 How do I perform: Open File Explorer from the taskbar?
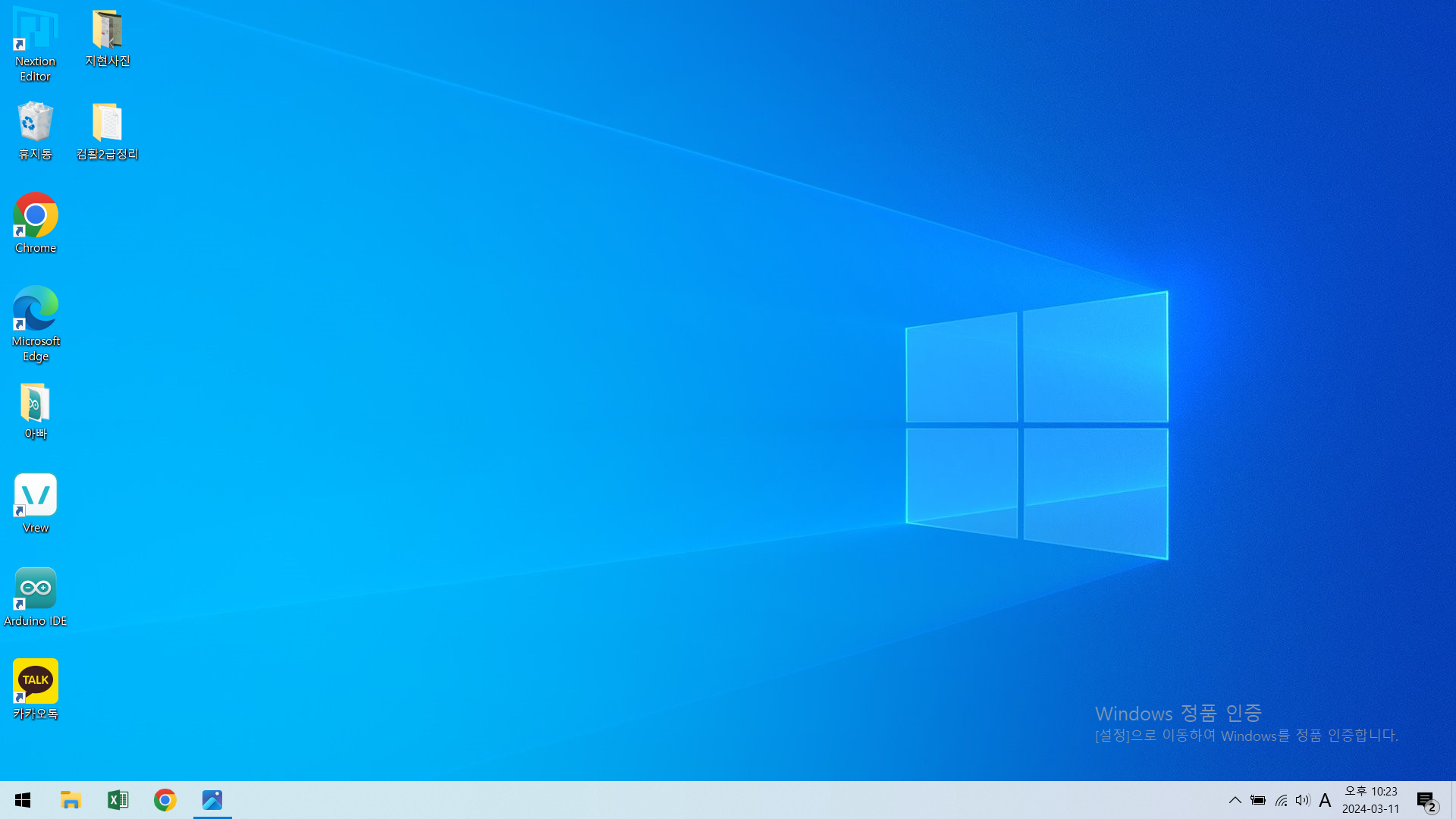tap(71, 800)
